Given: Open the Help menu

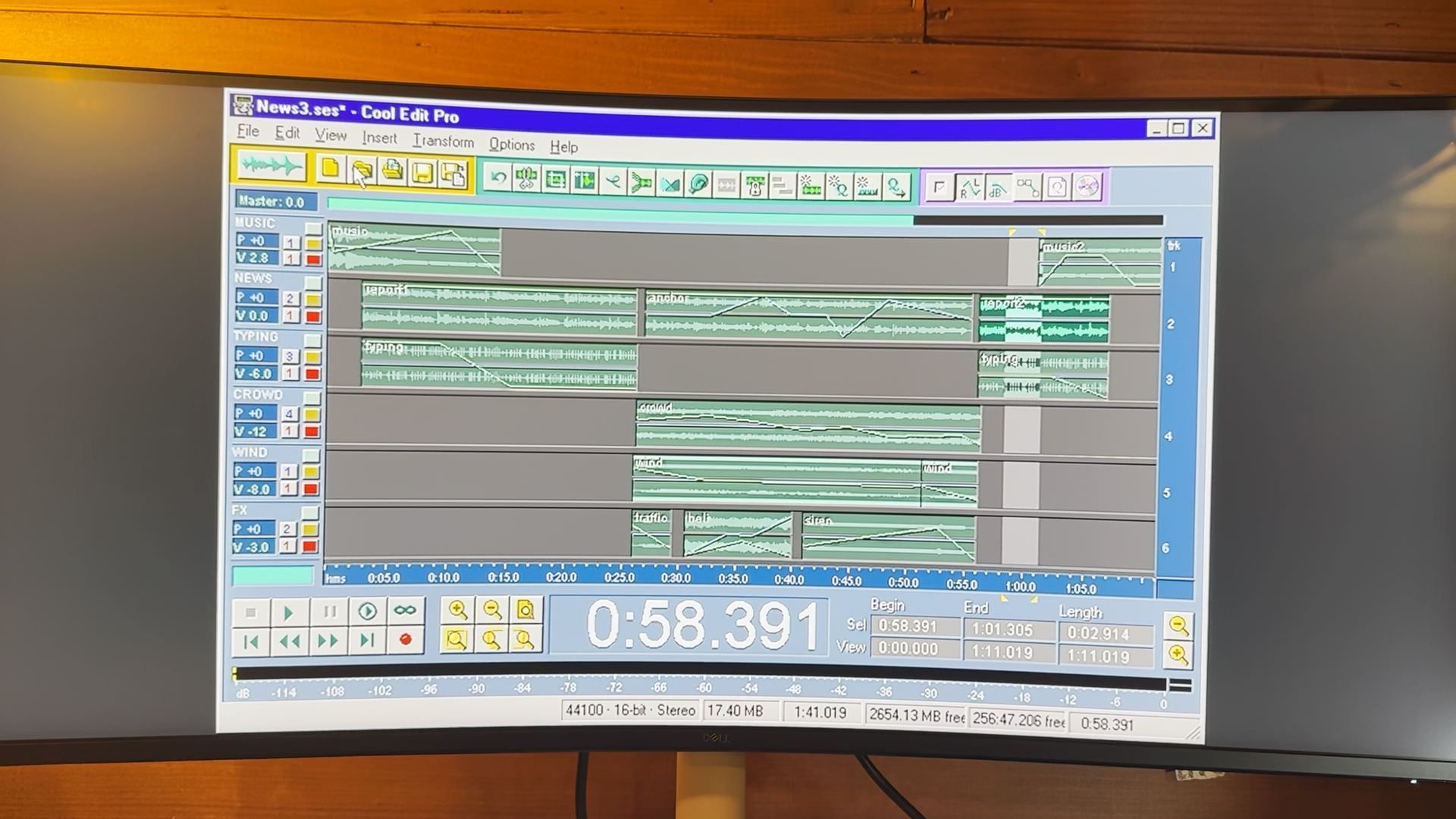Looking at the screenshot, I should click(x=563, y=146).
